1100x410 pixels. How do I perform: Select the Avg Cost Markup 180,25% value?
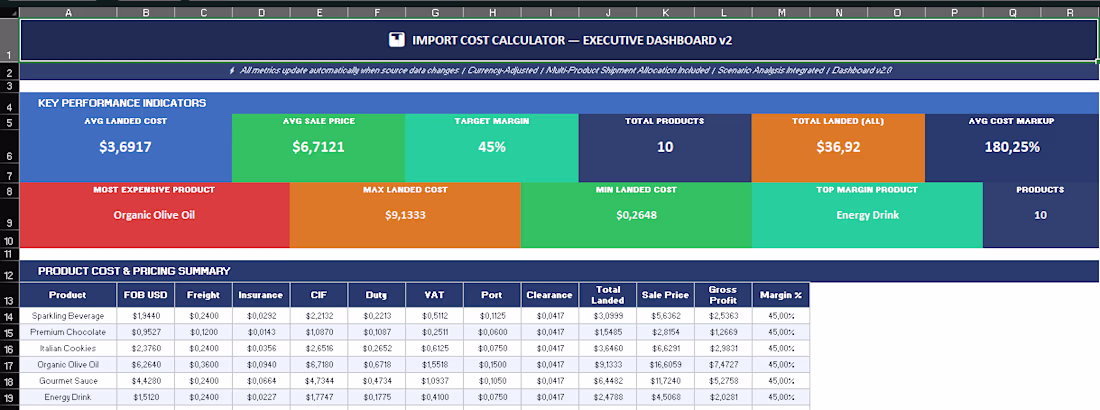1012,147
